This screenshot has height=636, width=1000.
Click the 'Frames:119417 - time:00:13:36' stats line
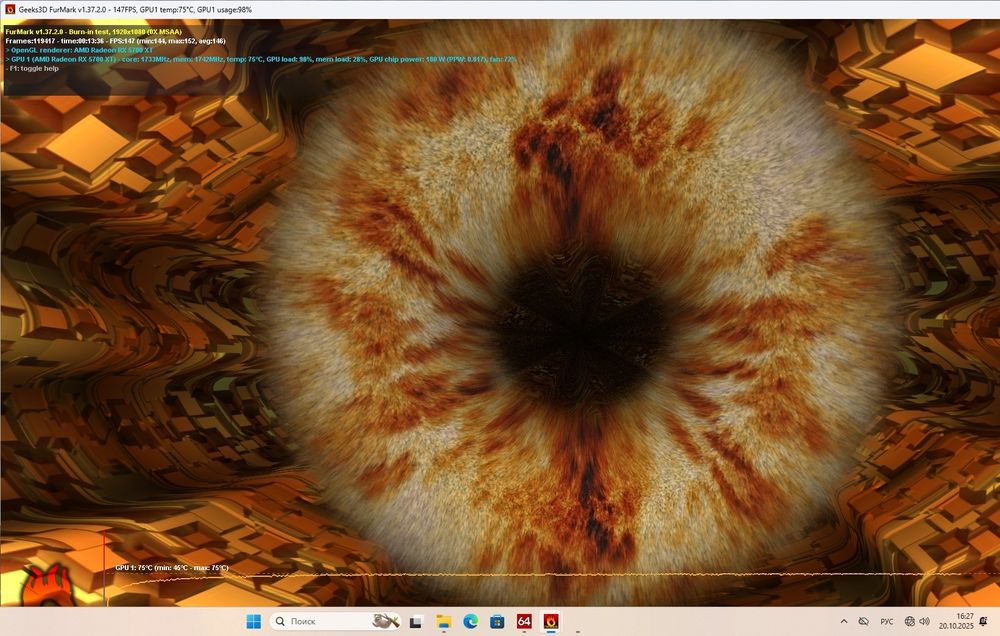115,41
